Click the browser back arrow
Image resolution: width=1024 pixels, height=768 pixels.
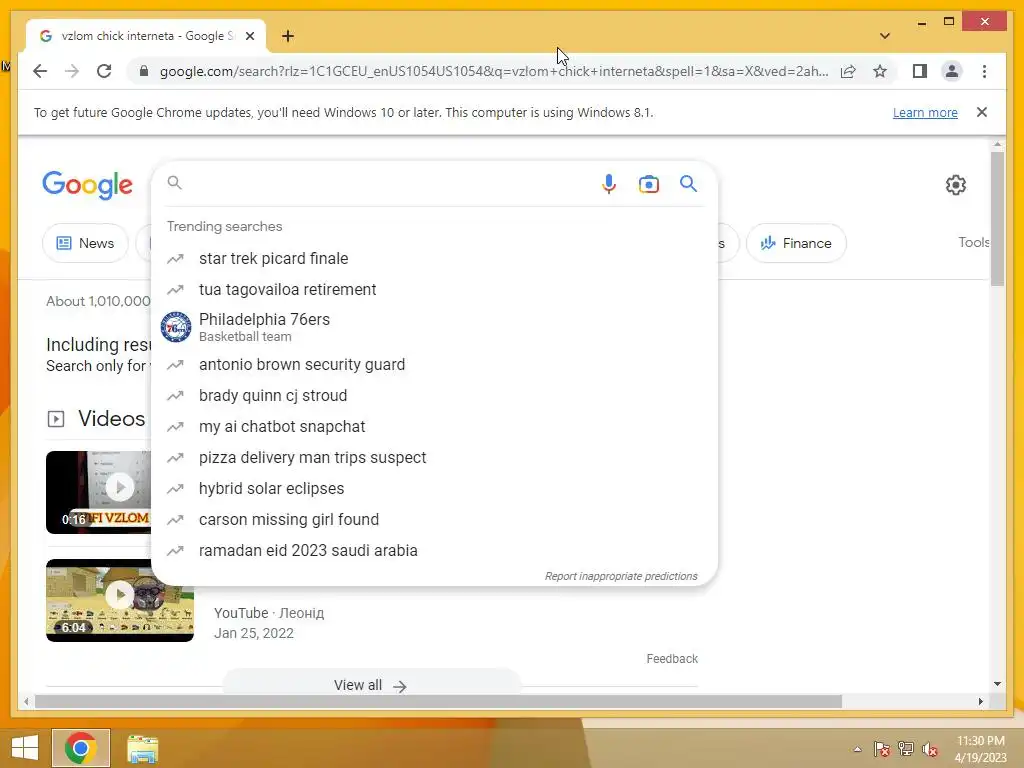coord(40,71)
